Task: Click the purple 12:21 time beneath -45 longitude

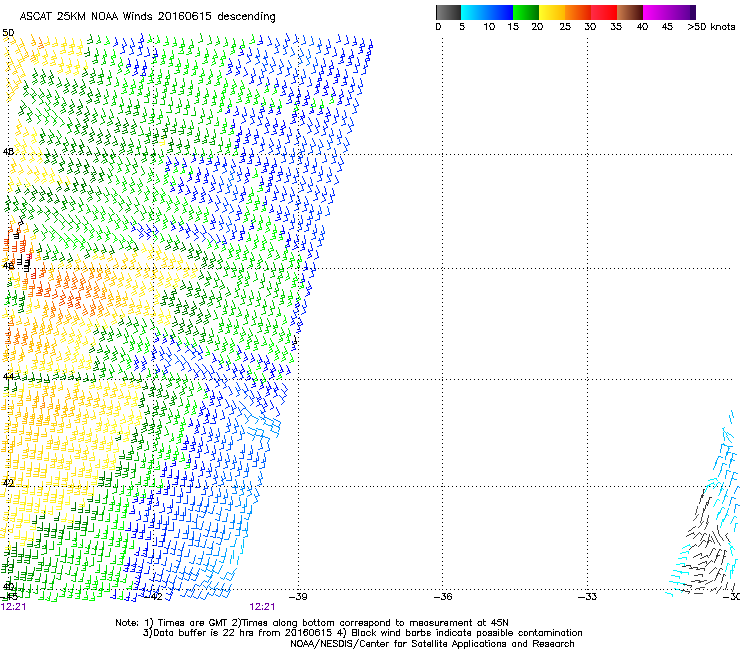Action: [13, 607]
